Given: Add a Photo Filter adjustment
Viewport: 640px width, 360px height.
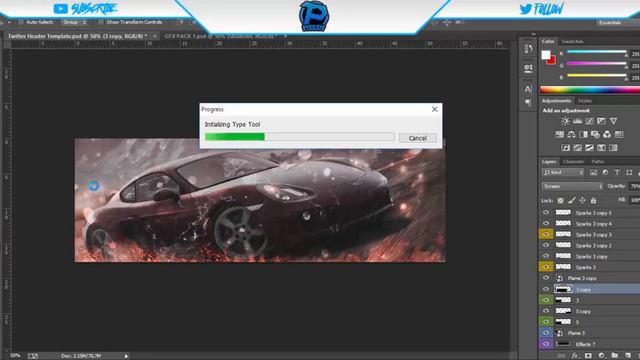Looking at the screenshot, I should click(595, 134).
